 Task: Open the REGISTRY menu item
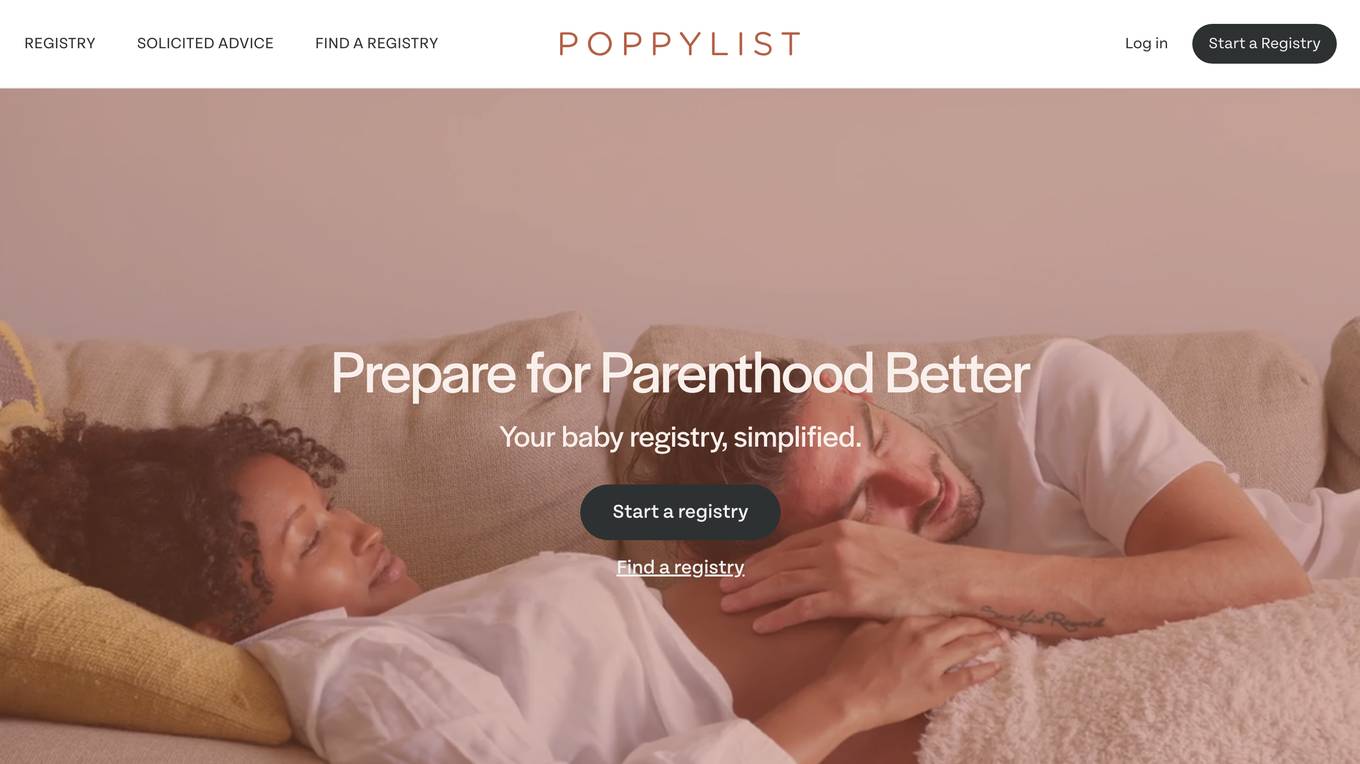click(x=60, y=43)
